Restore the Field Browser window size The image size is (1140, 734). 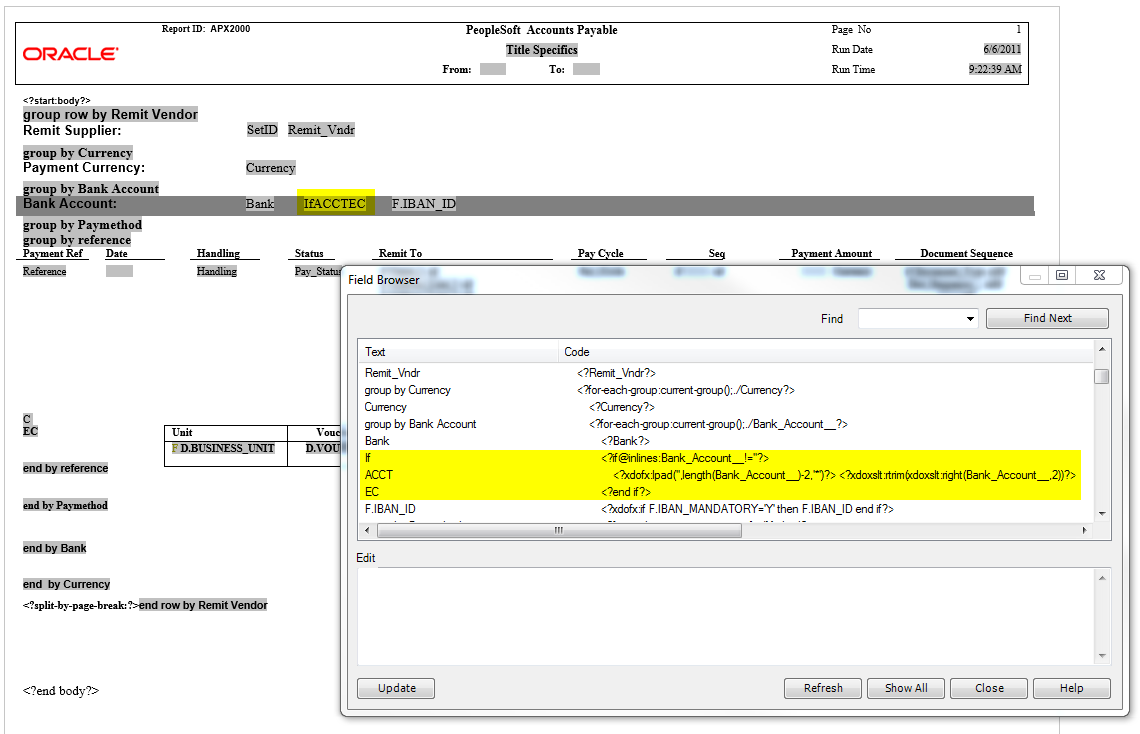(1064, 275)
